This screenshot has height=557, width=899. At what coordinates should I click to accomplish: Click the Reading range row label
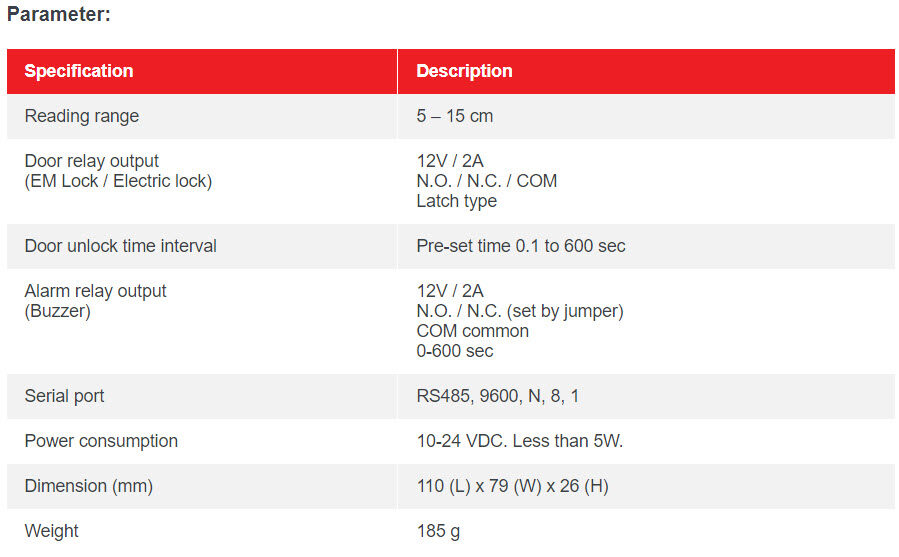82,116
